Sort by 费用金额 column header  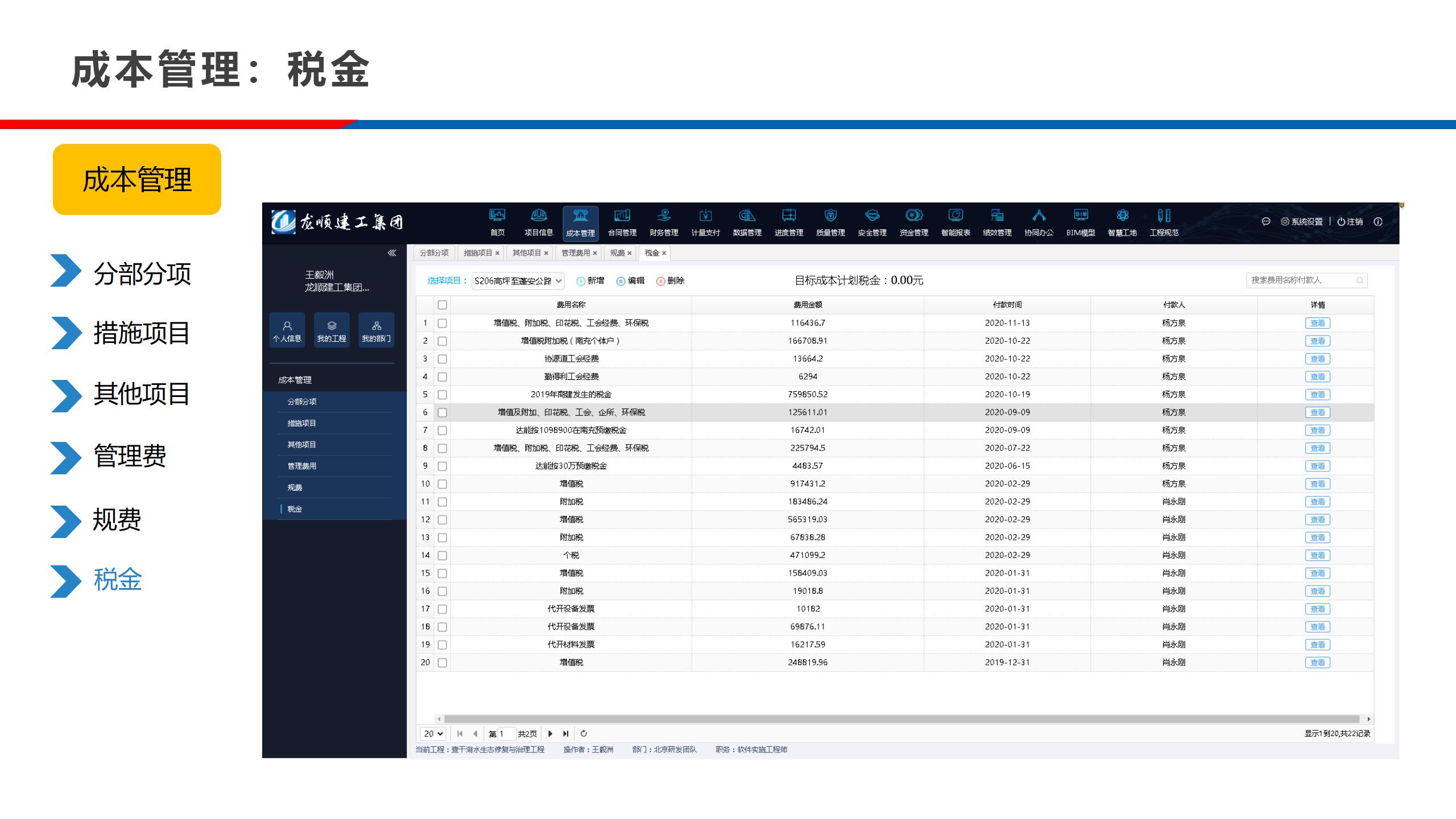(808, 305)
